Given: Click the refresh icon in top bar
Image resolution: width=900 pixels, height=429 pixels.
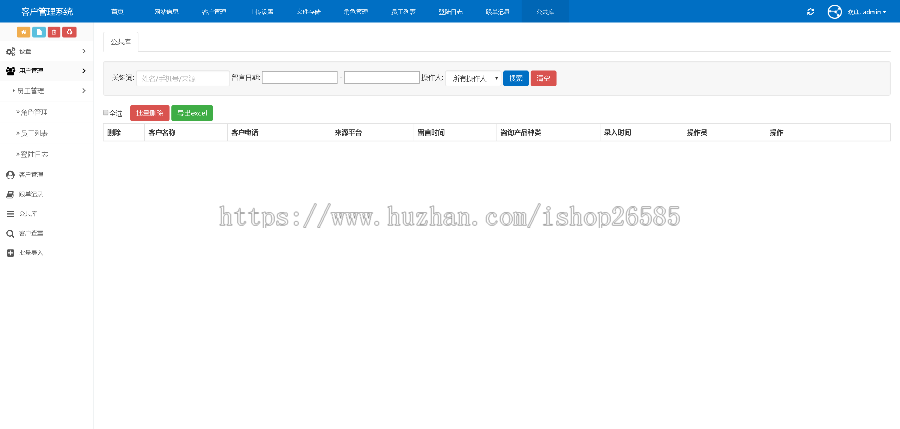Looking at the screenshot, I should (810, 11).
